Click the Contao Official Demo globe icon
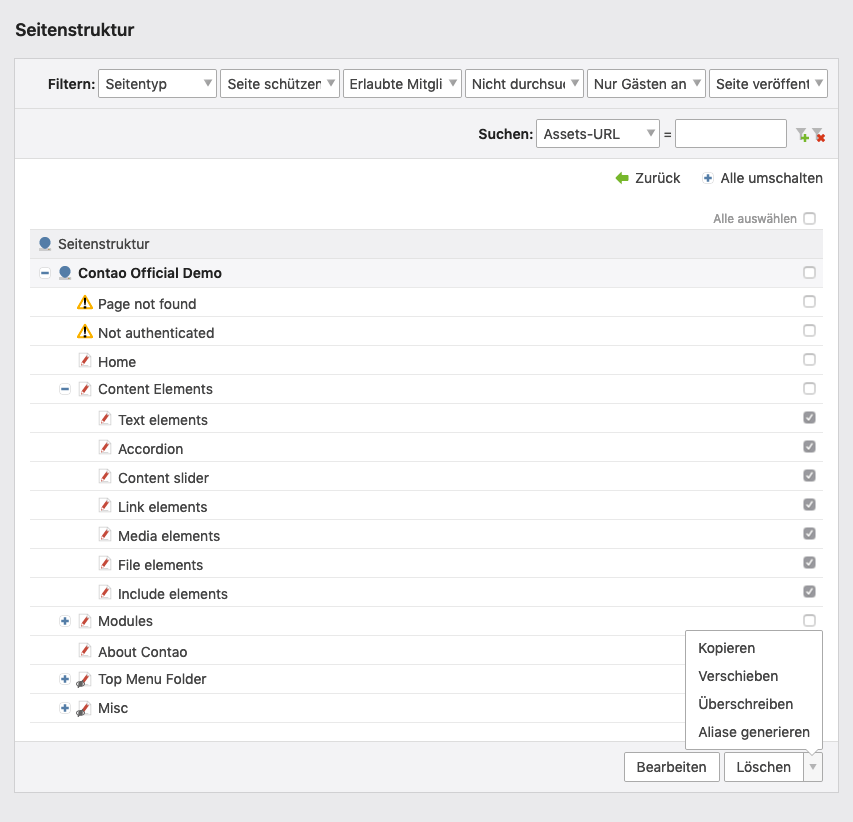The height and width of the screenshot is (822, 853). tap(65, 273)
